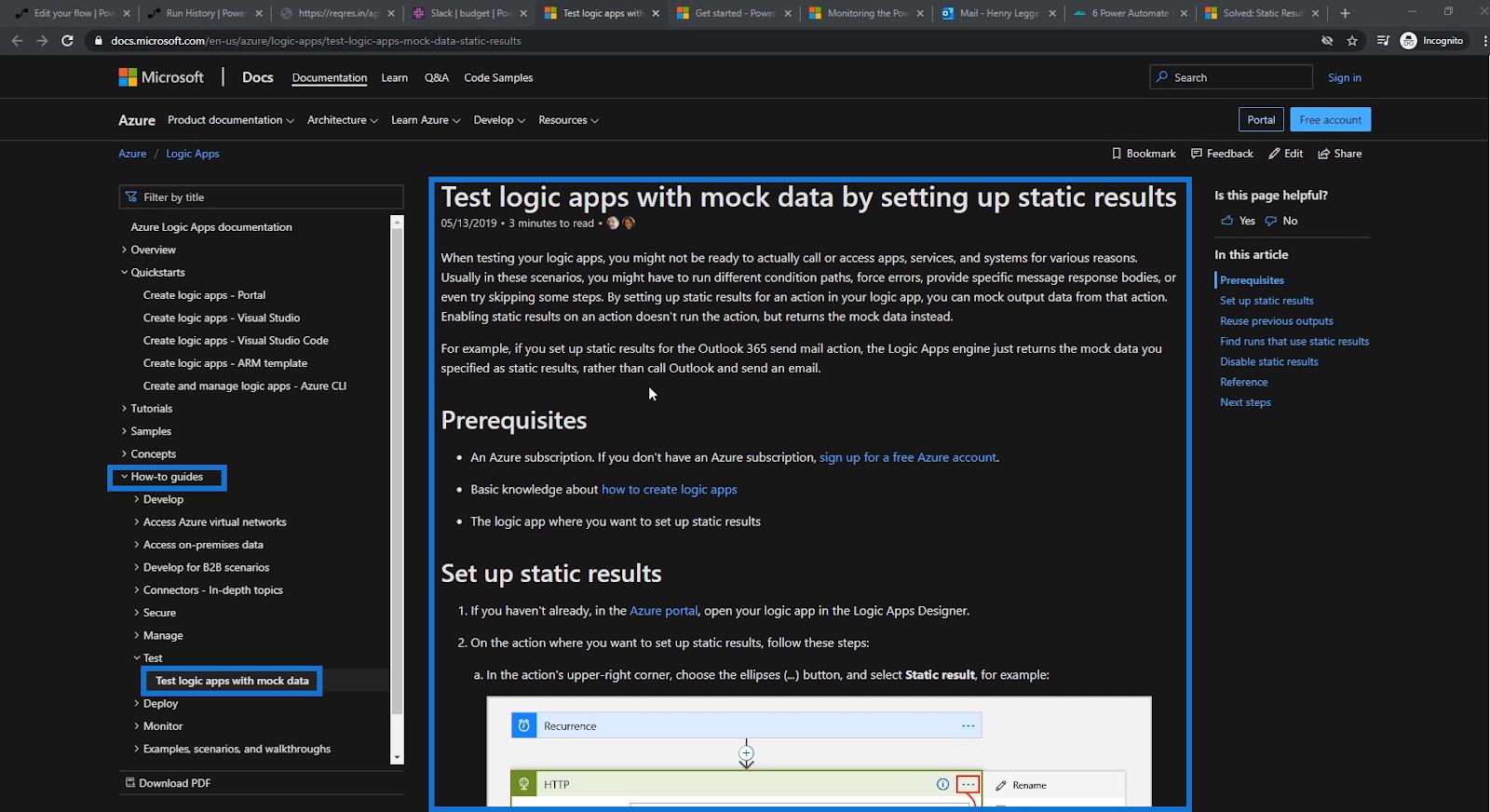
Task: Open a new browser tab with plus
Action: 1345,13
